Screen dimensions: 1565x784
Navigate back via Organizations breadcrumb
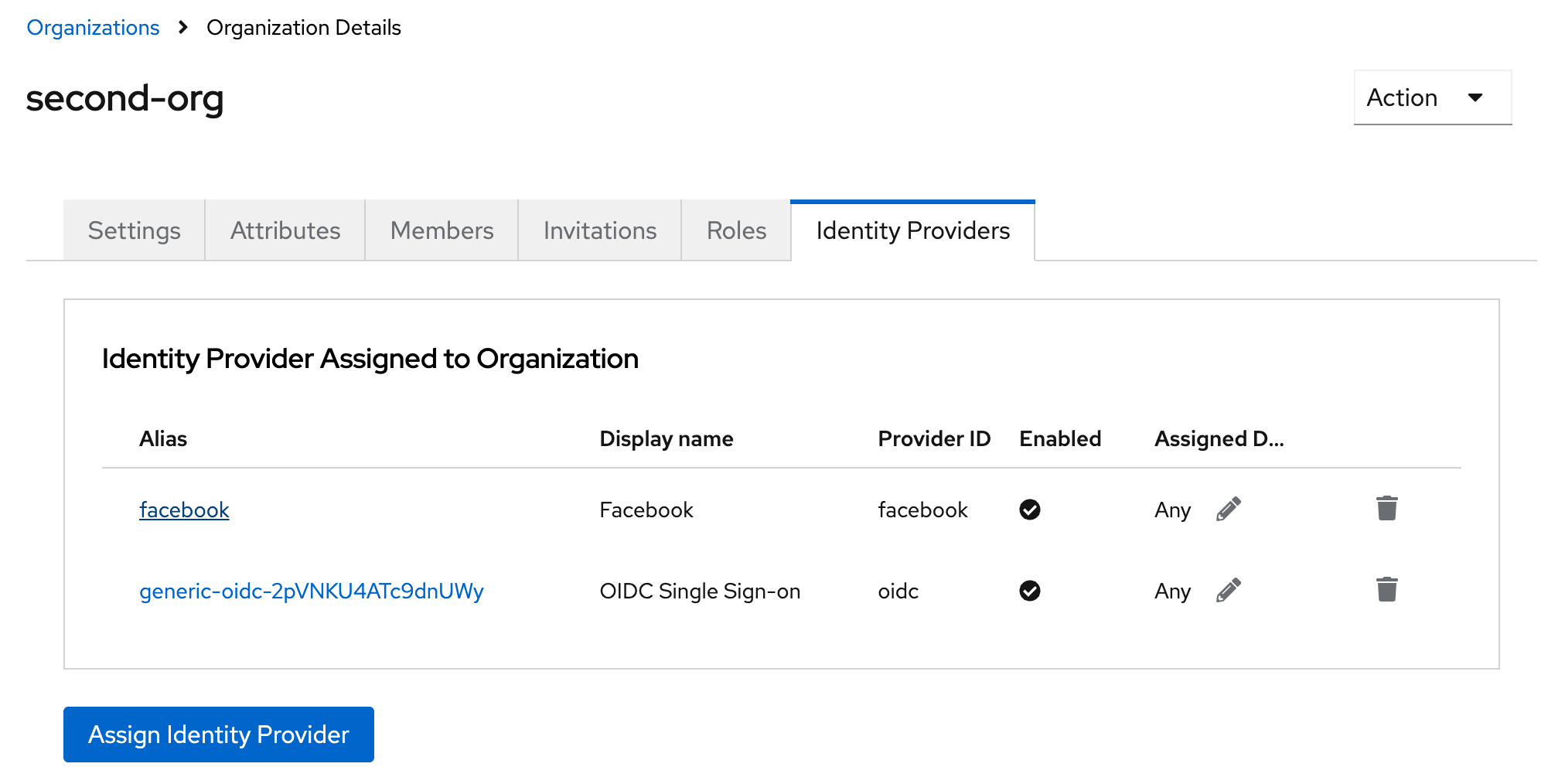point(93,27)
